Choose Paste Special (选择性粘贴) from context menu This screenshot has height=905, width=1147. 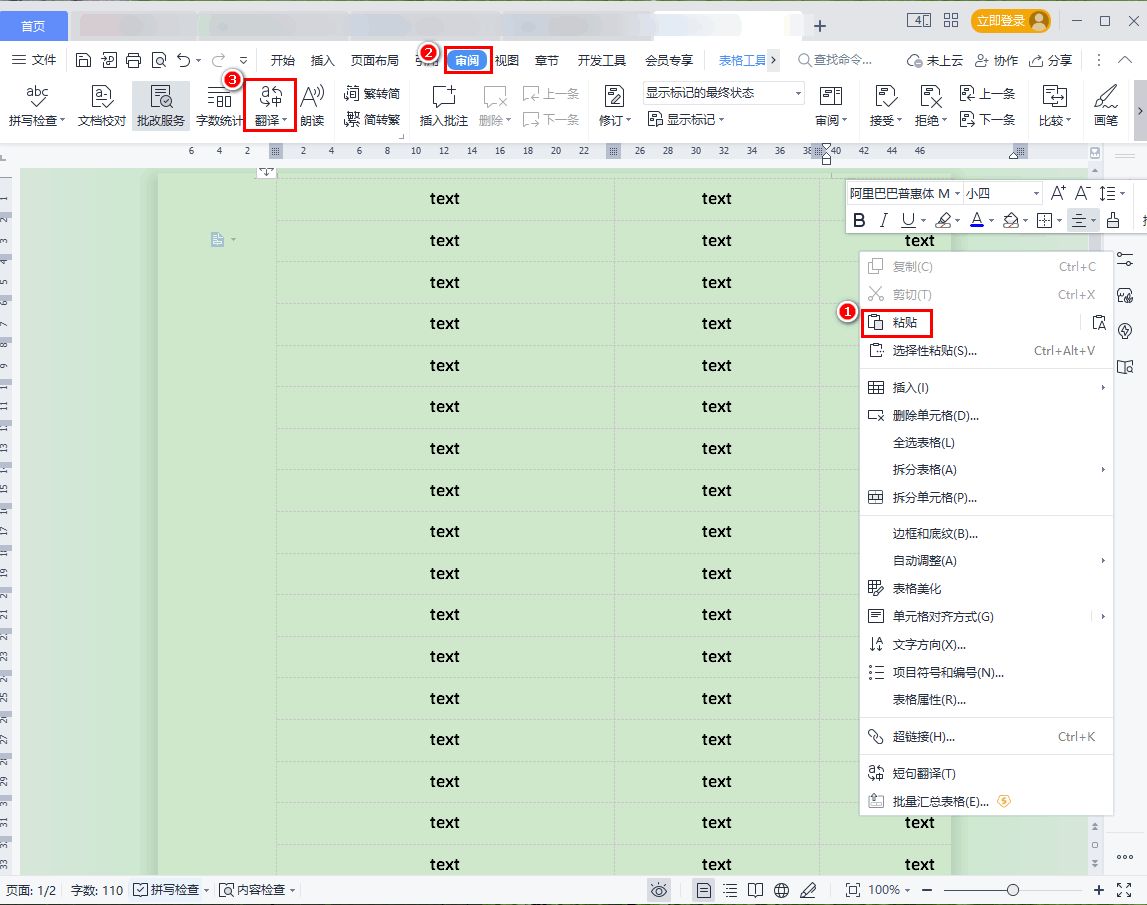click(x=986, y=350)
